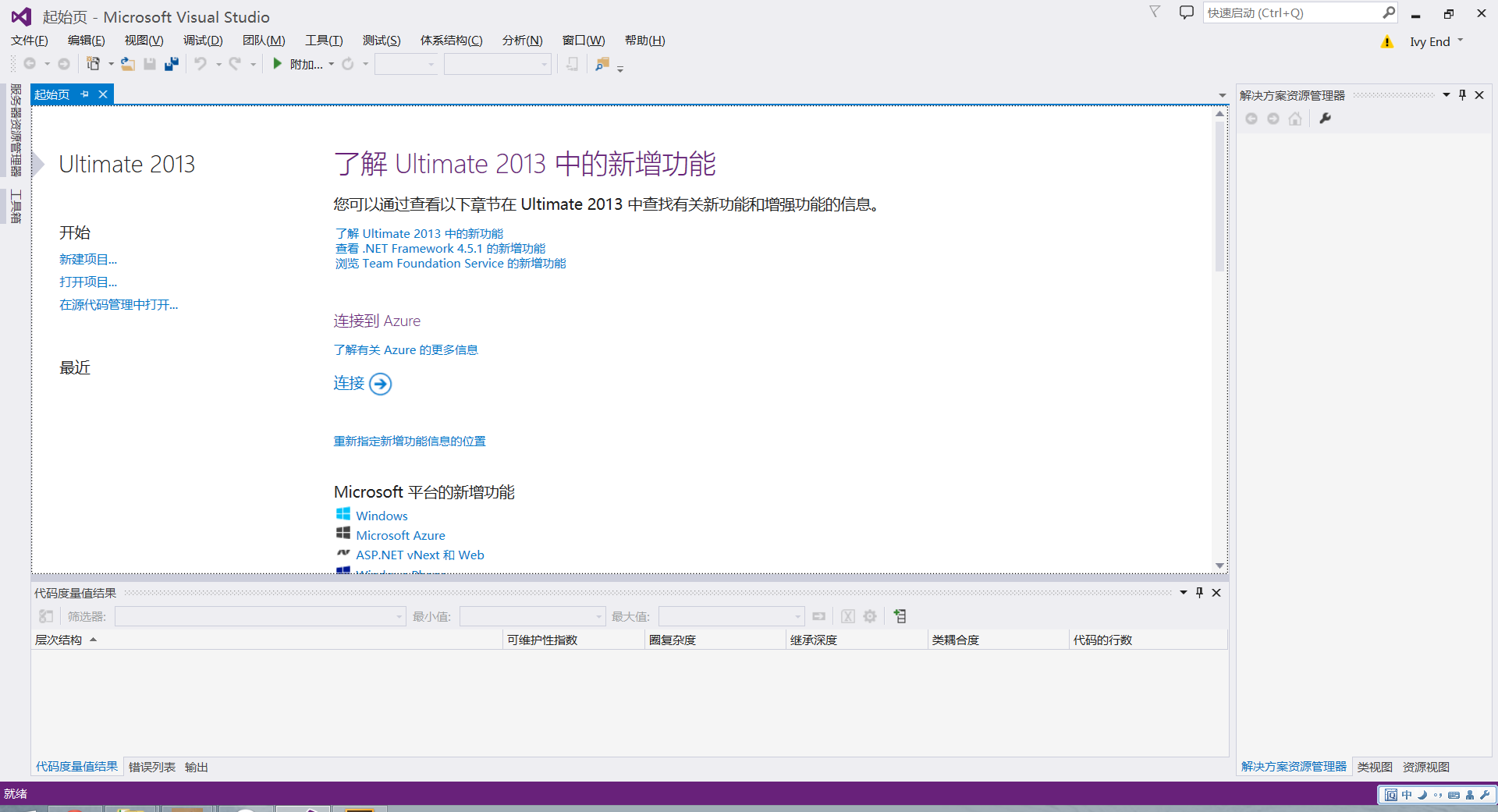Click the Refresh browser icon in the toolbar
The height and width of the screenshot is (812, 1498).
point(348,64)
